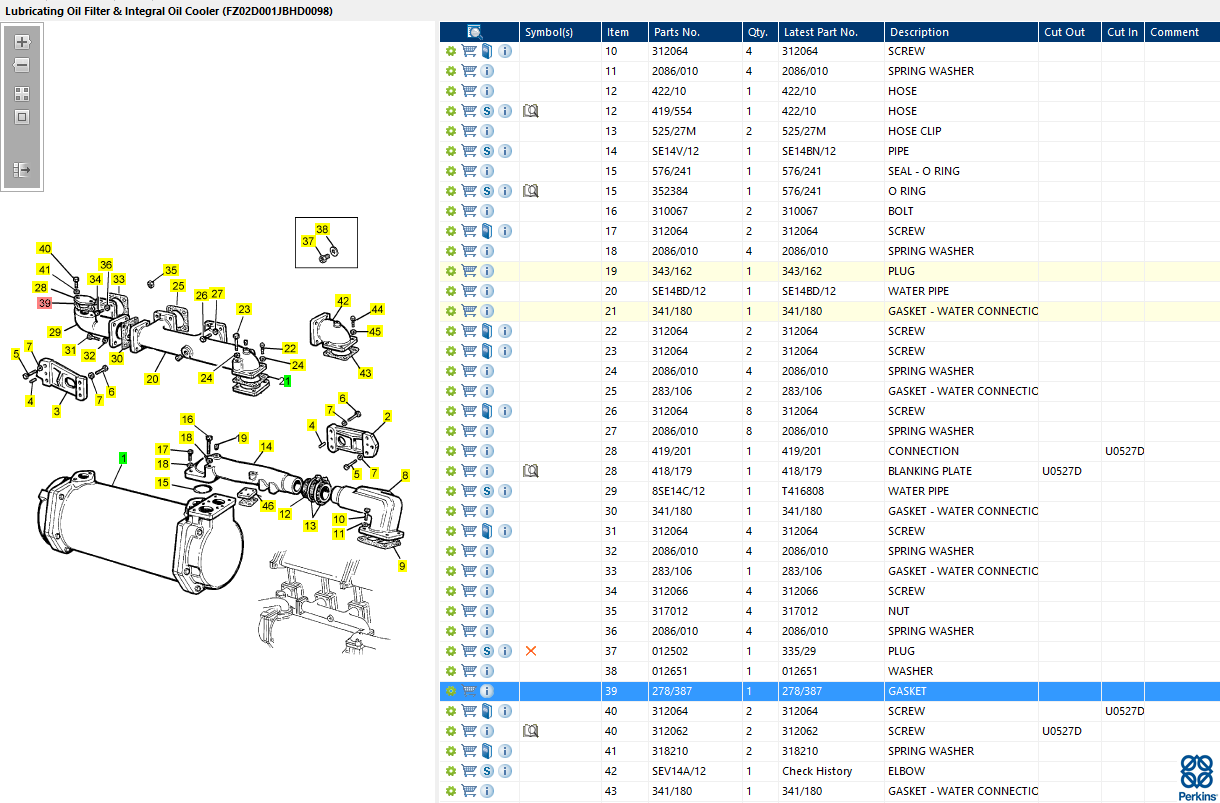Open info for item 11 spring washer
The width and height of the screenshot is (1220, 803).
click(x=487, y=71)
